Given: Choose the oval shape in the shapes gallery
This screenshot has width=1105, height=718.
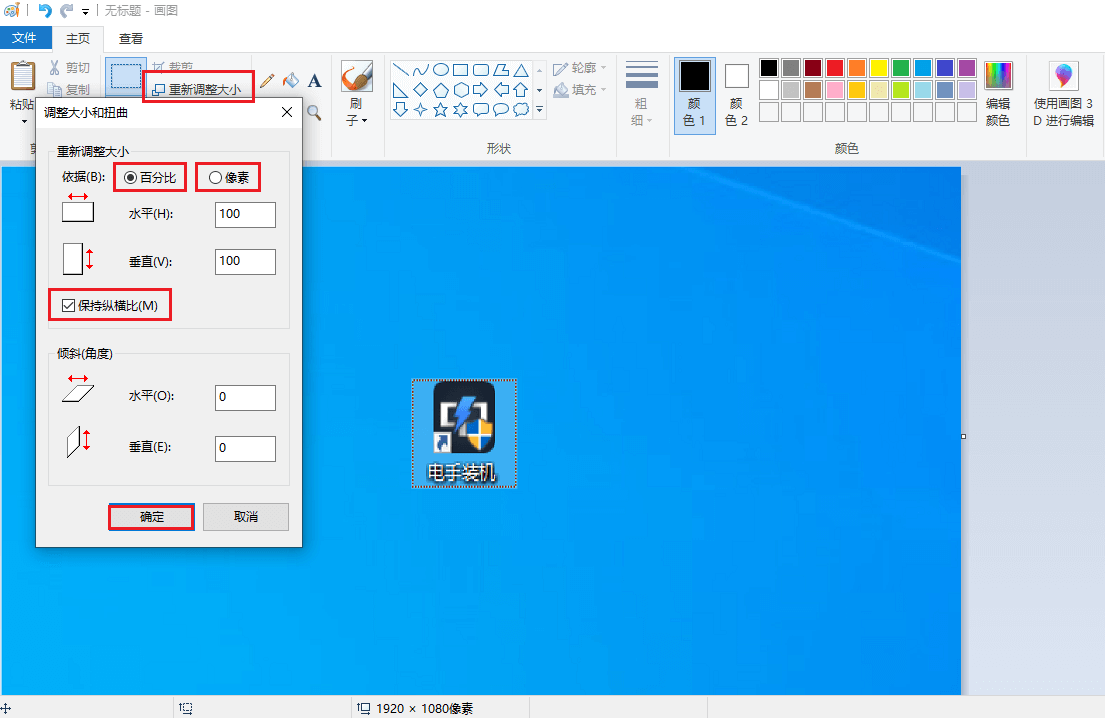Looking at the screenshot, I should [440, 69].
